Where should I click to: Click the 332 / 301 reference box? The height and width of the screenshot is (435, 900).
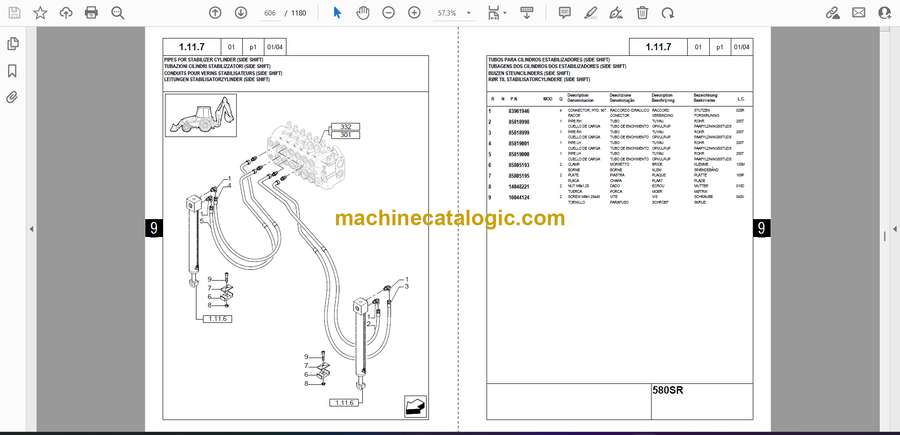(x=346, y=130)
